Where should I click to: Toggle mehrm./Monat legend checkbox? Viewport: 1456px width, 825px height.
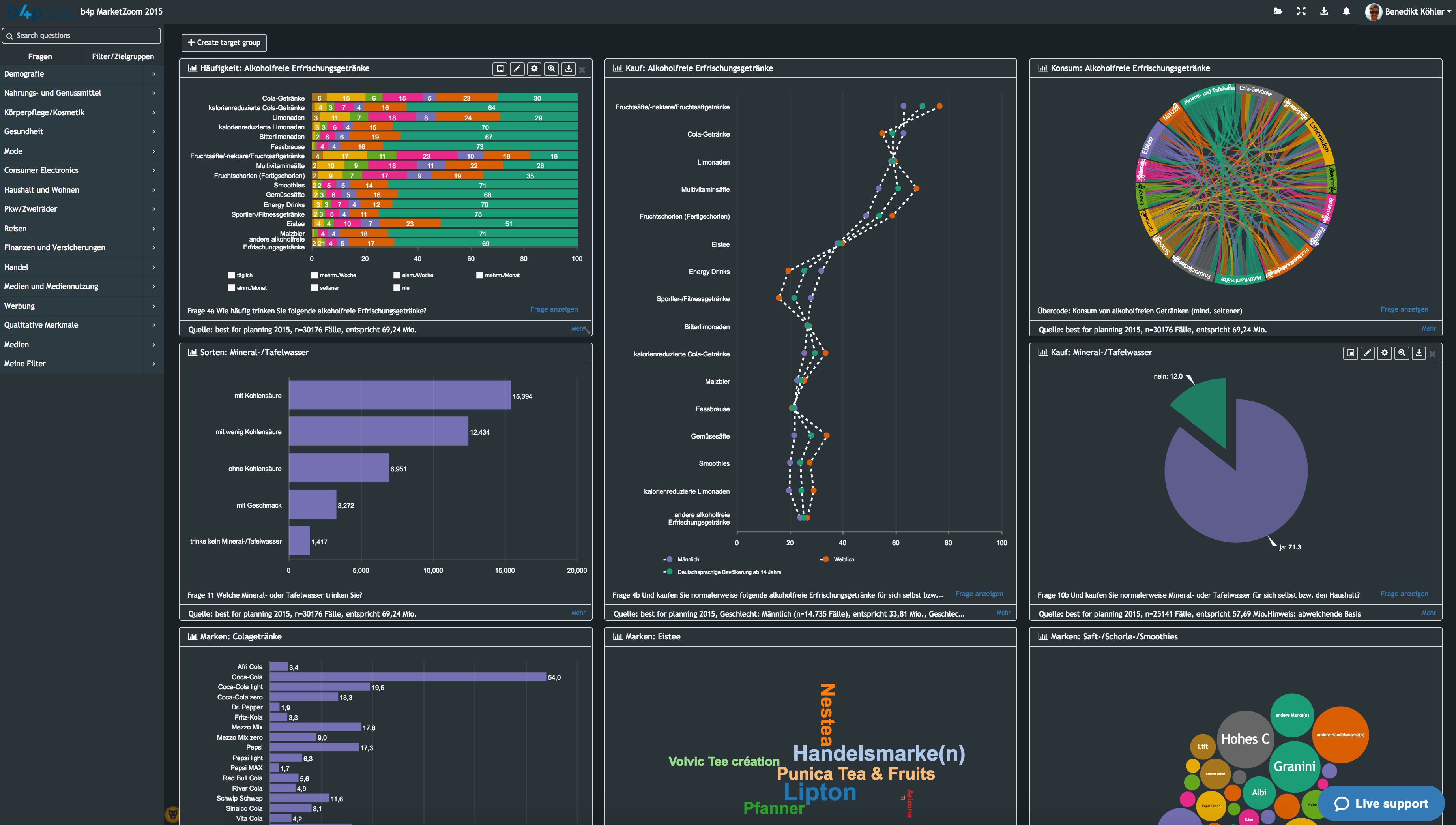480,276
